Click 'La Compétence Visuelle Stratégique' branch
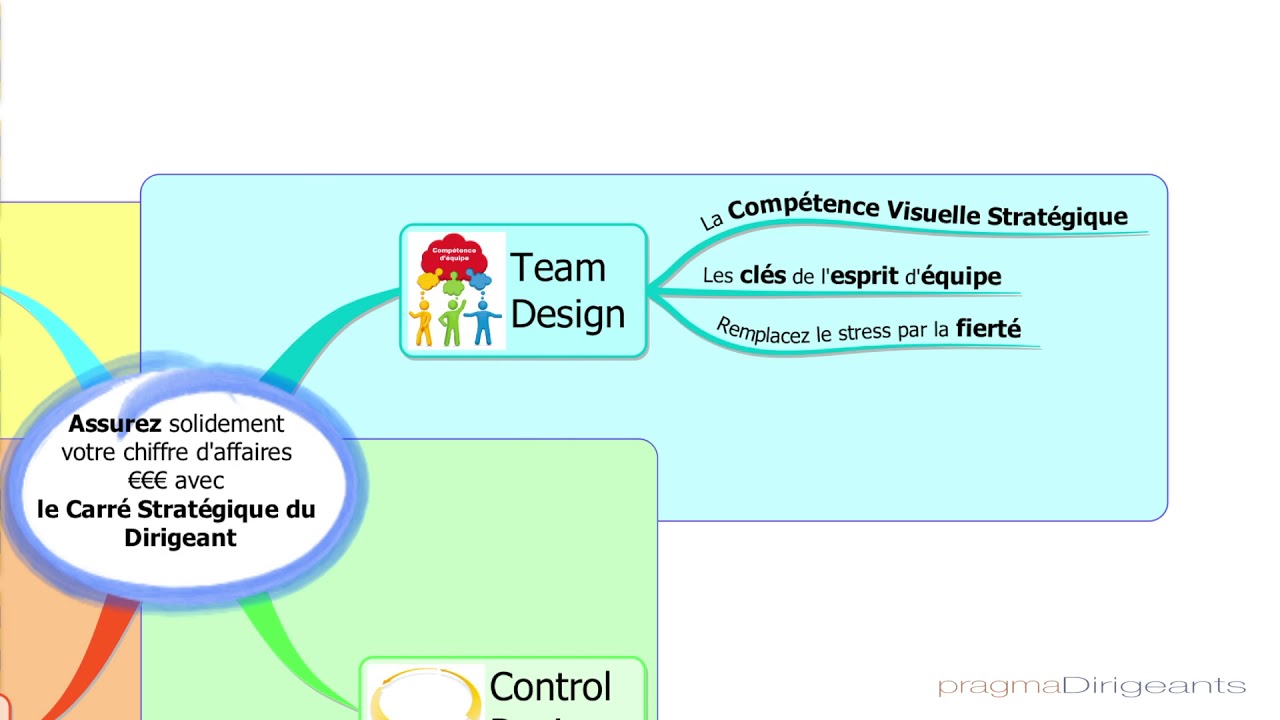Image resolution: width=1280 pixels, height=720 pixels. click(913, 214)
